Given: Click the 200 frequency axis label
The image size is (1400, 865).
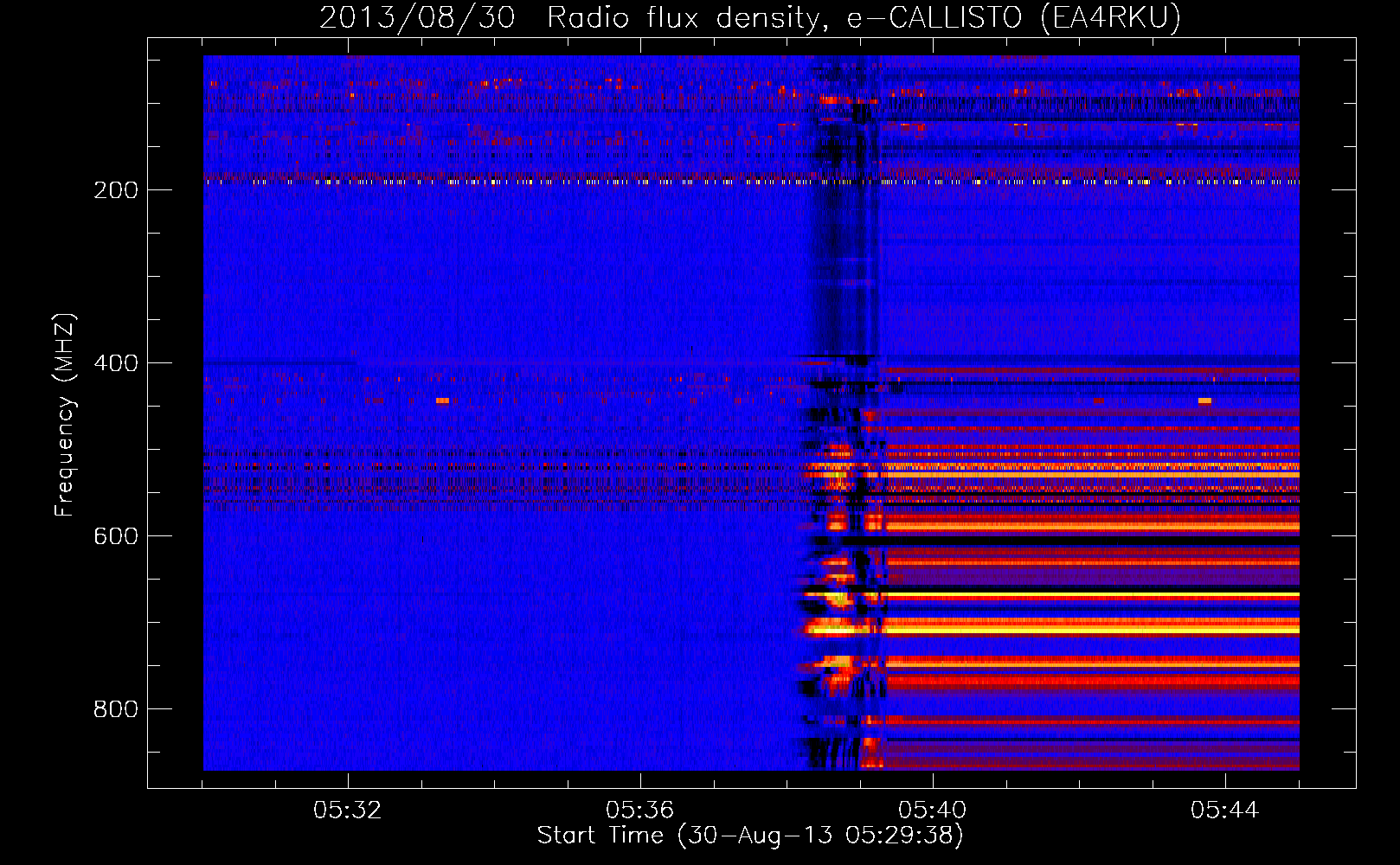Looking at the screenshot, I should tap(116, 190).
